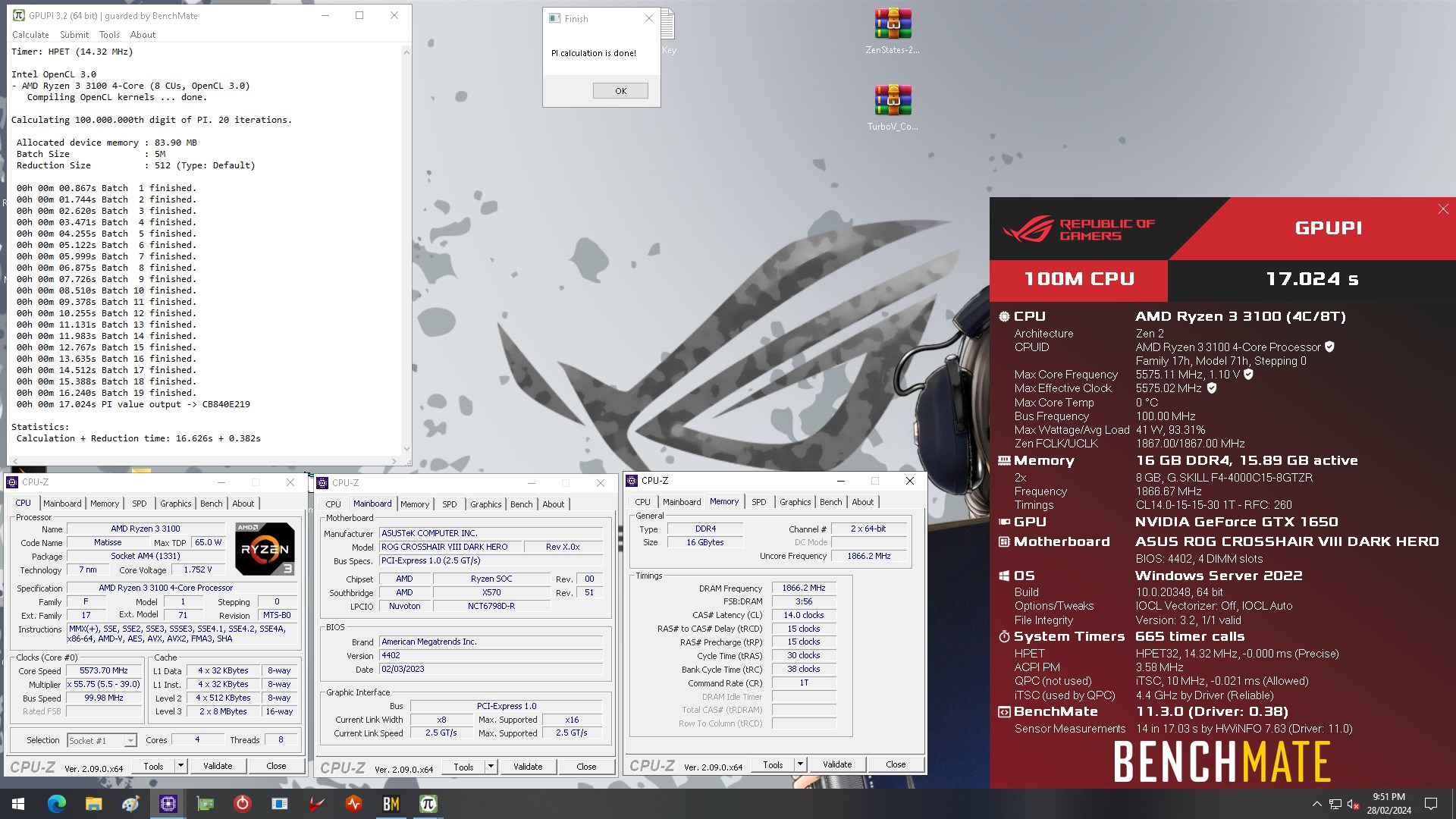Expand Tools dropdown arrow in Memory CPU-Z window

[x=800, y=765]
